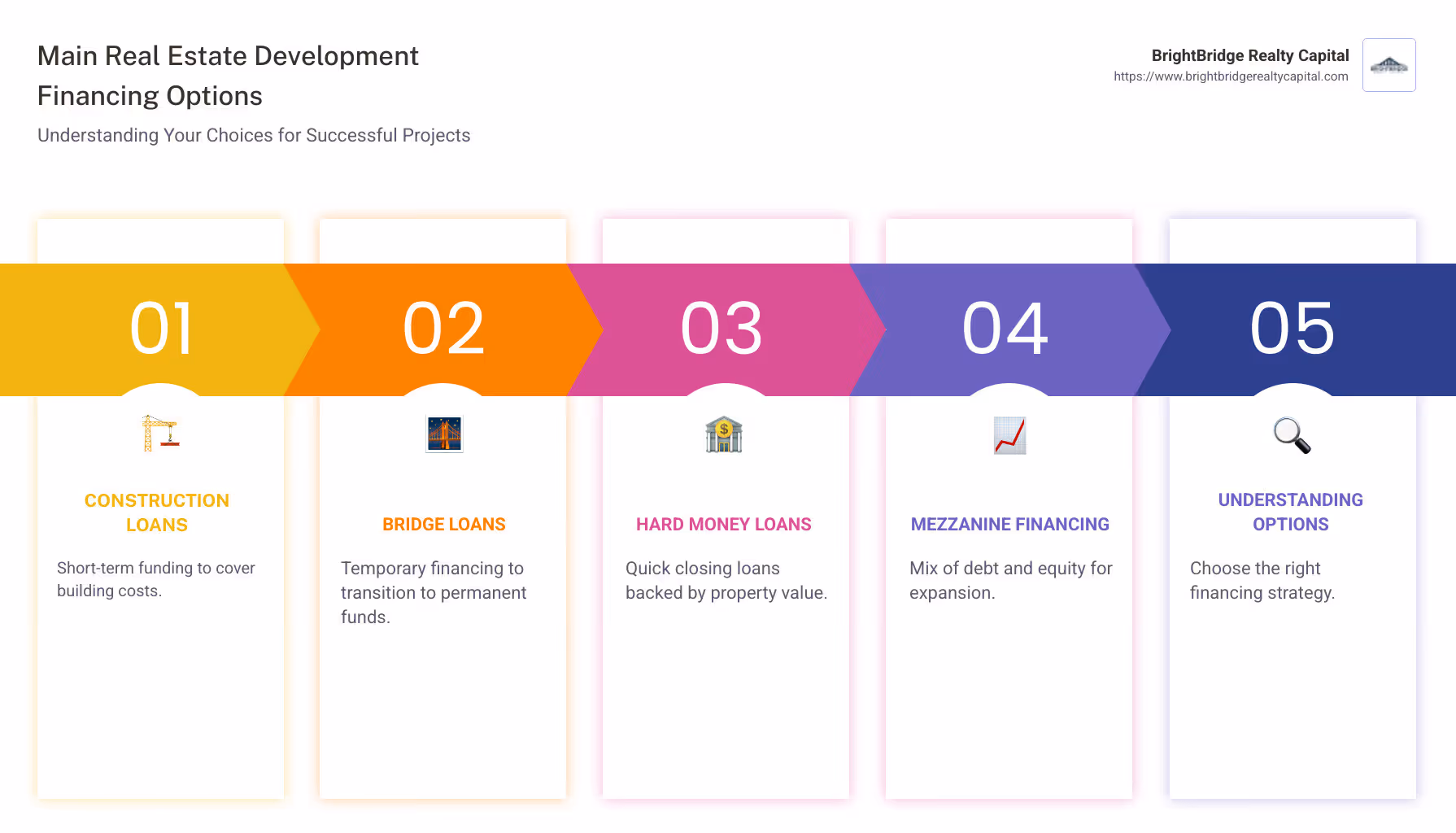
Task: Click the CONSTRUCTION LOANS heading
Action: (157, 512)
